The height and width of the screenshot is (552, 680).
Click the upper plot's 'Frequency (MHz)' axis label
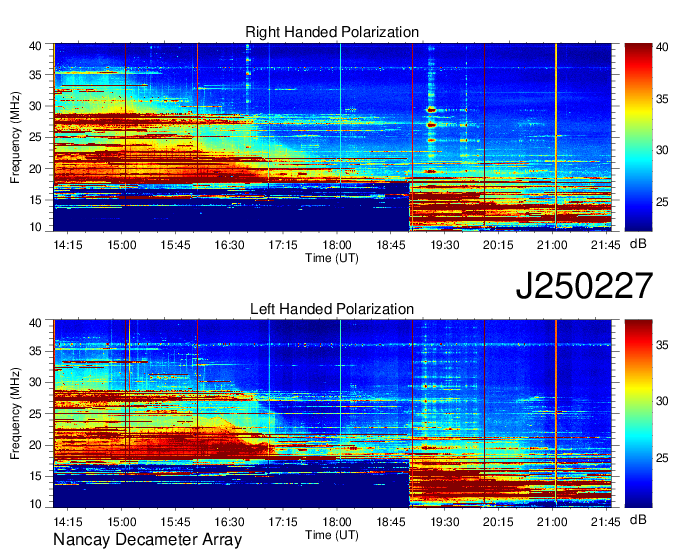point(15,137)
